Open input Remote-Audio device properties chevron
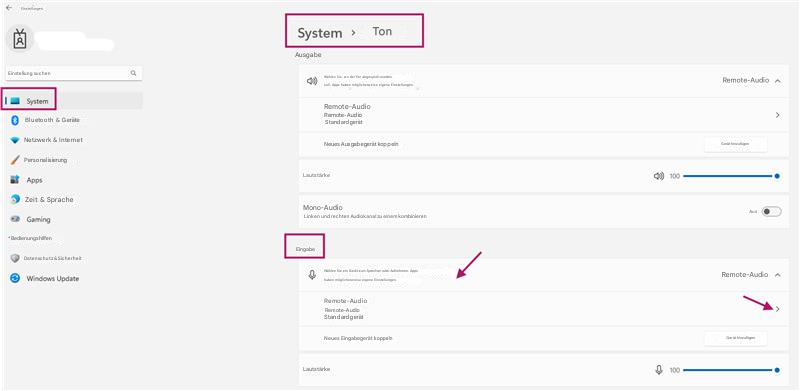800x391 pixels. 778,309
